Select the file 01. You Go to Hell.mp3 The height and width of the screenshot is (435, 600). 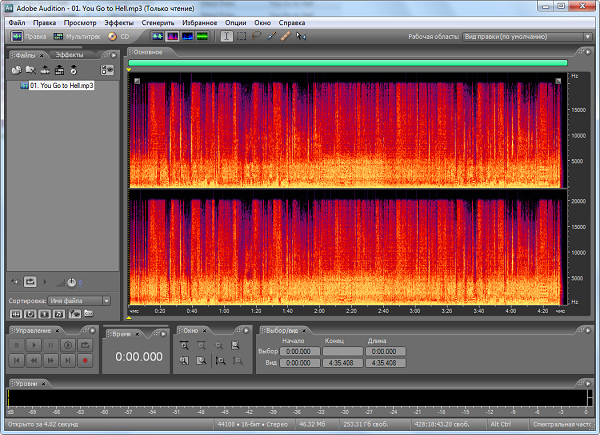pyautogui.click(x=62, y=86)
